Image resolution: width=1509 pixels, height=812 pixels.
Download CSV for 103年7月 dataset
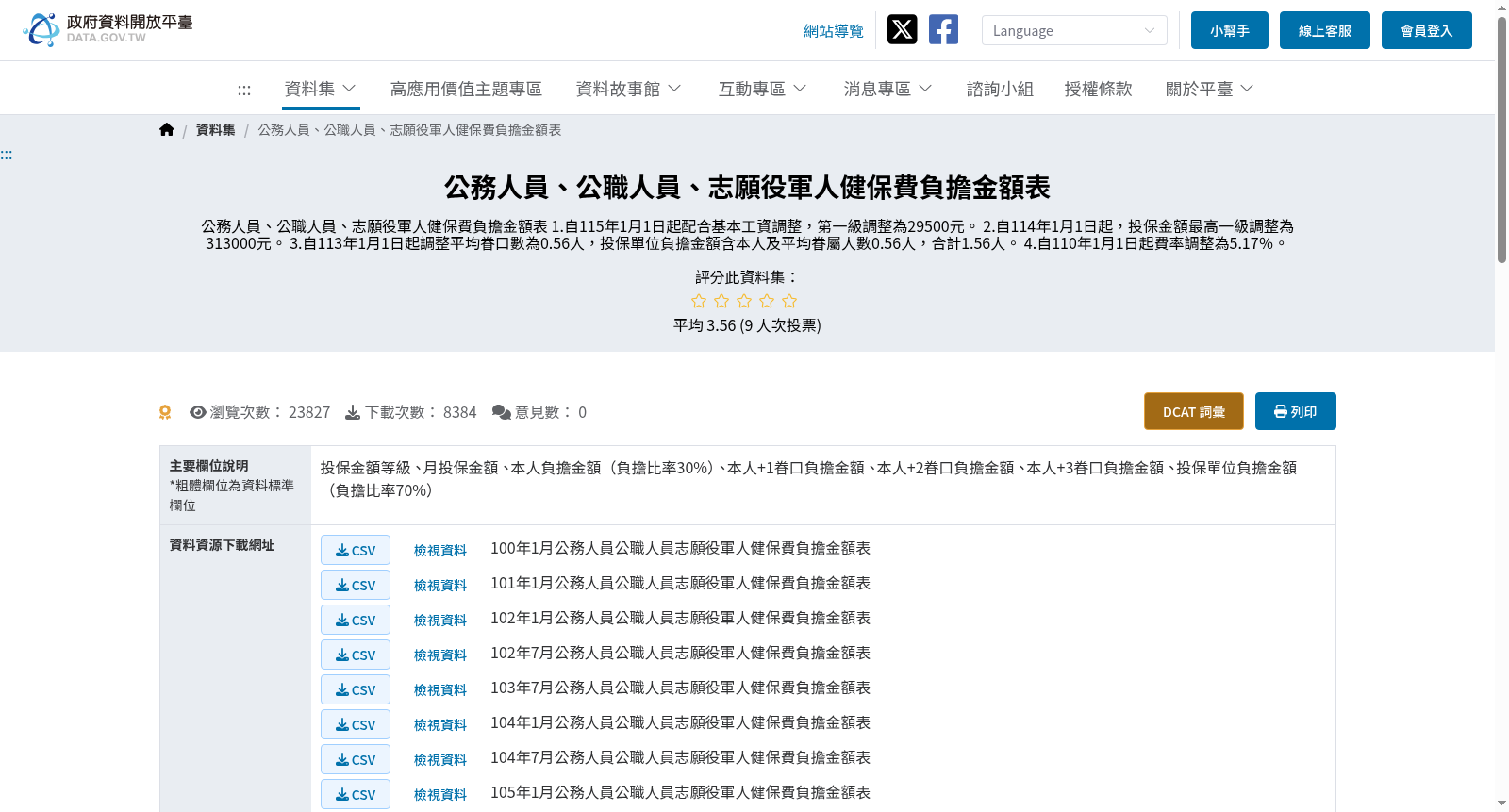tap(356, 689)
